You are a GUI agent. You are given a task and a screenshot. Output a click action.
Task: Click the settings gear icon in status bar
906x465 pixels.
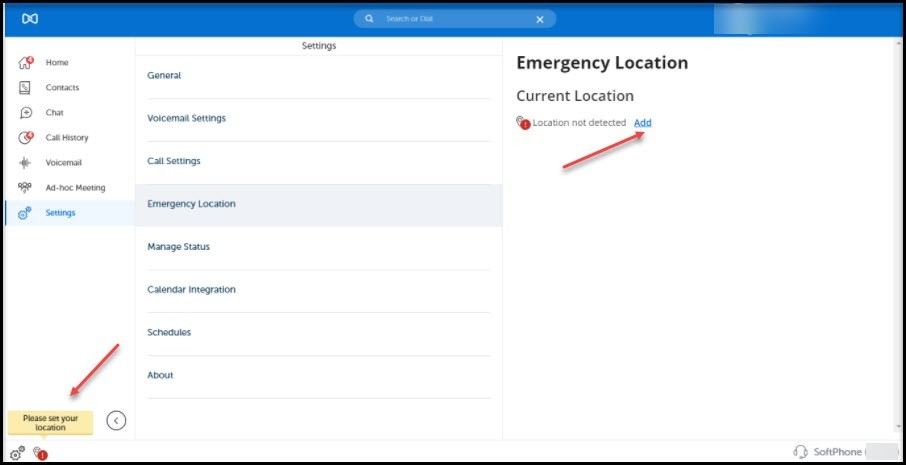point(17,453)
